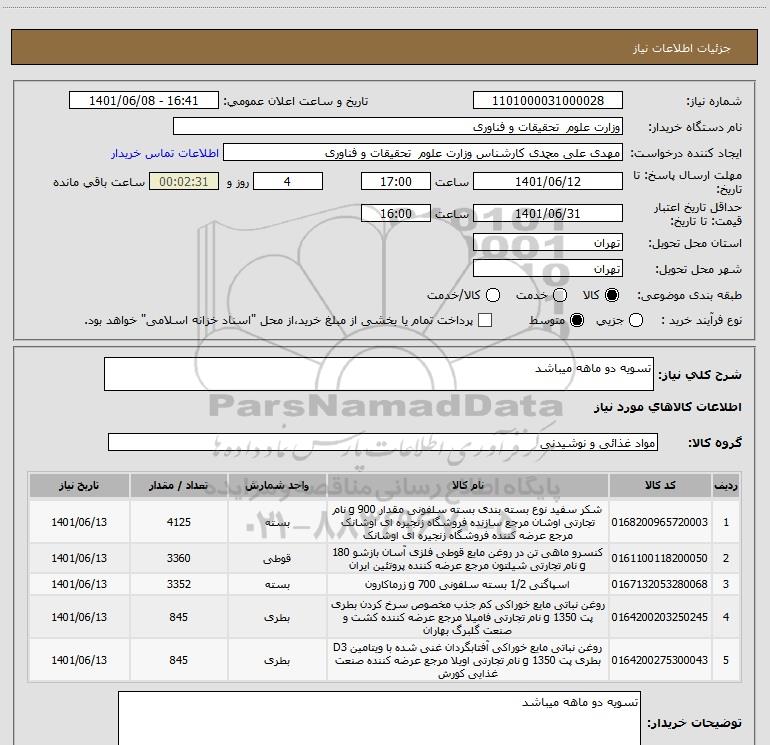Click column header واحد شمارش
770x745 pixels.
pos(277,485)
